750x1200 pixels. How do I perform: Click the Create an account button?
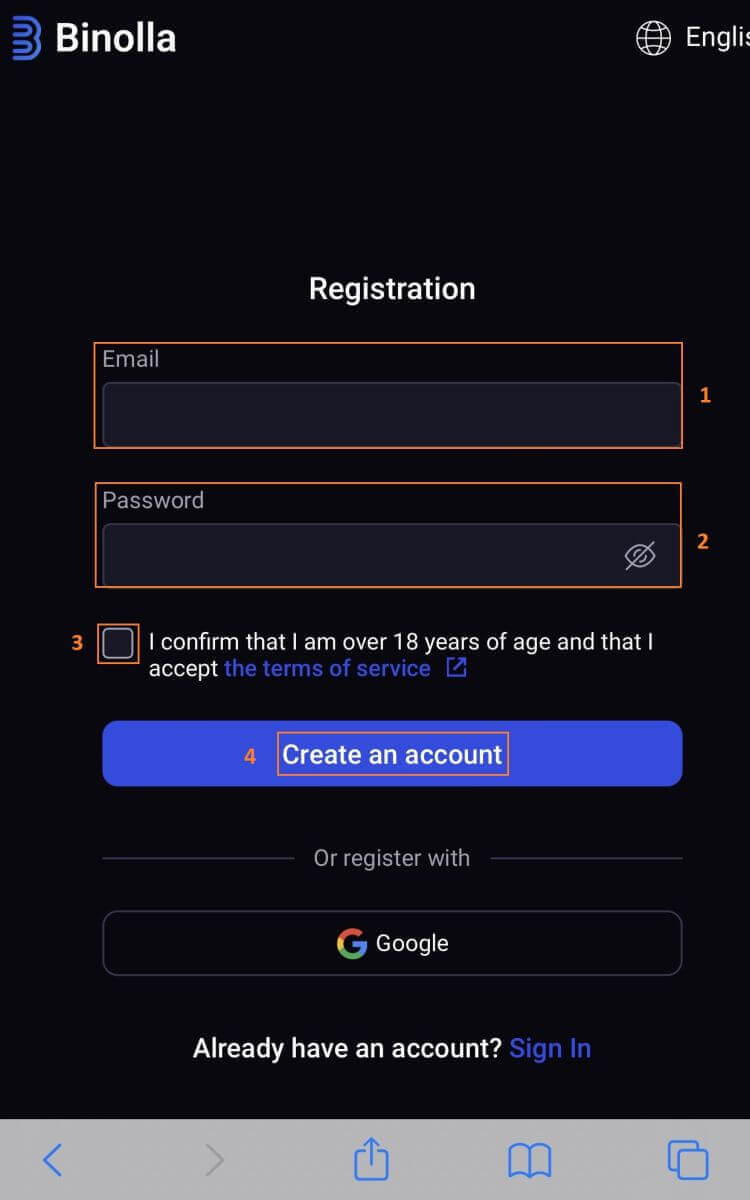(392, 754)
